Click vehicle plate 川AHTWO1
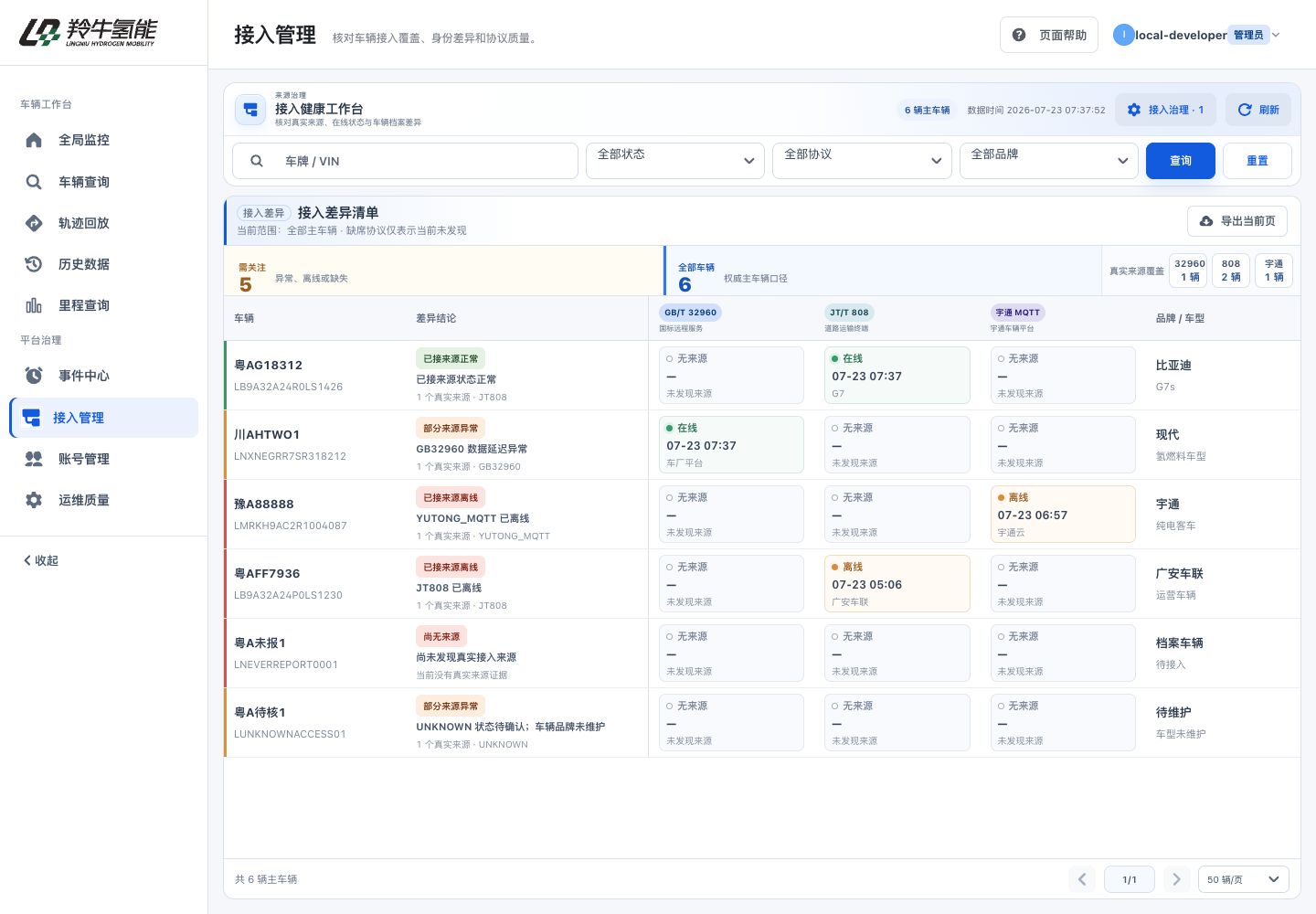 pos(267,435)
